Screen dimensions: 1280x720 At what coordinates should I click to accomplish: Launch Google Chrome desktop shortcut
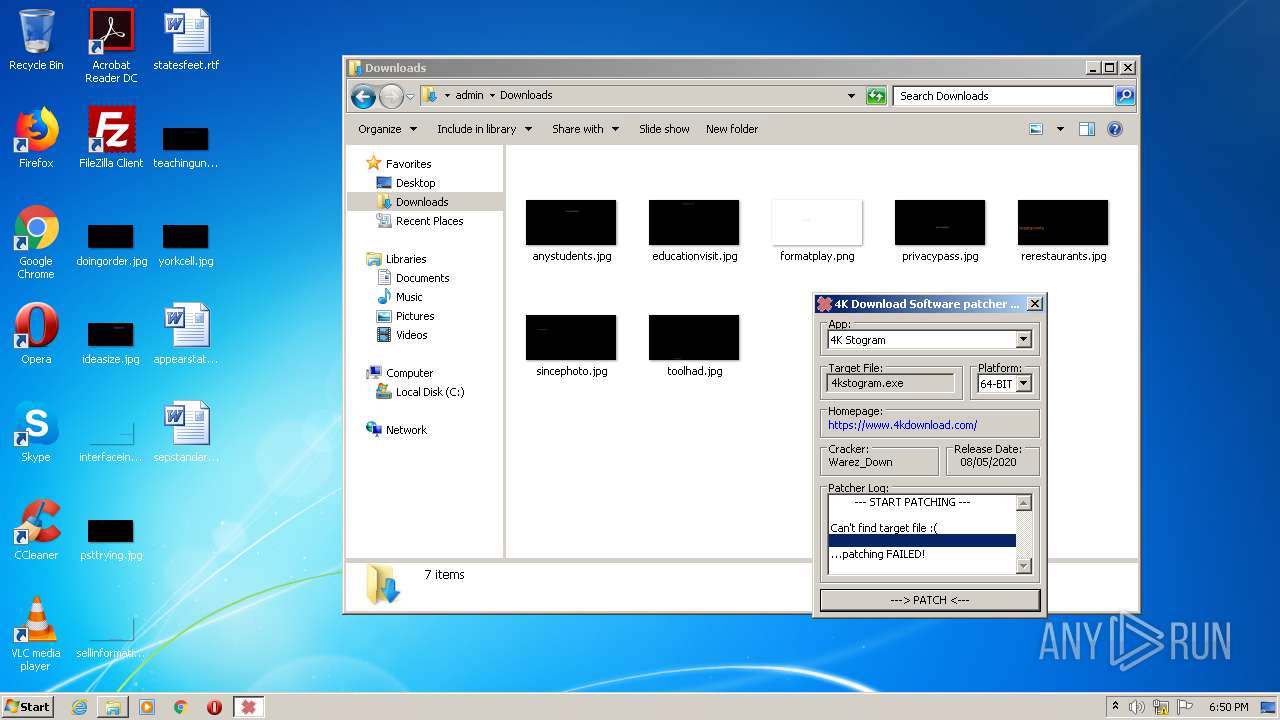pyautogui.click(x=36, y=242)
